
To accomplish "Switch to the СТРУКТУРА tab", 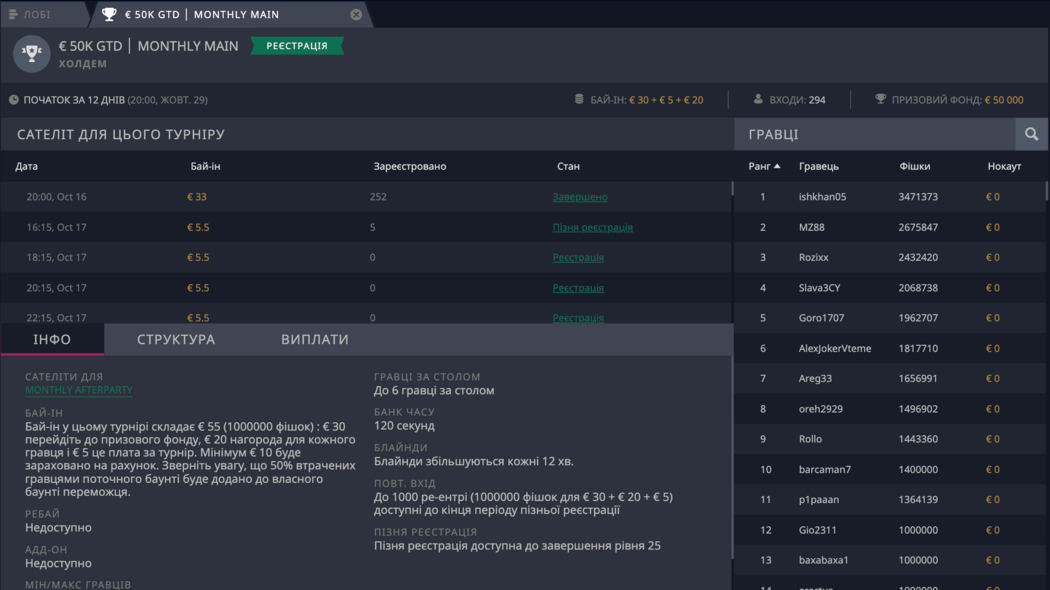I will pos(176,339).
